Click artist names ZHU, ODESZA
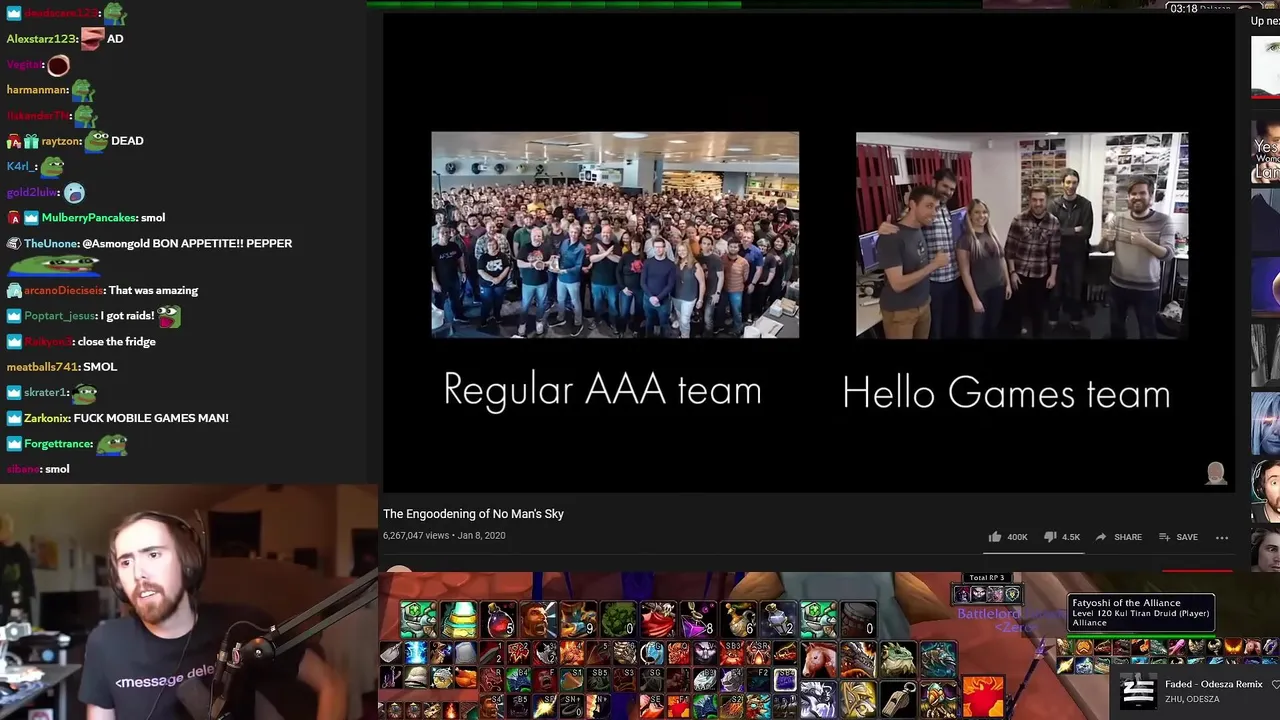This screenshot has height=720, width=1280. point(1192,699)
